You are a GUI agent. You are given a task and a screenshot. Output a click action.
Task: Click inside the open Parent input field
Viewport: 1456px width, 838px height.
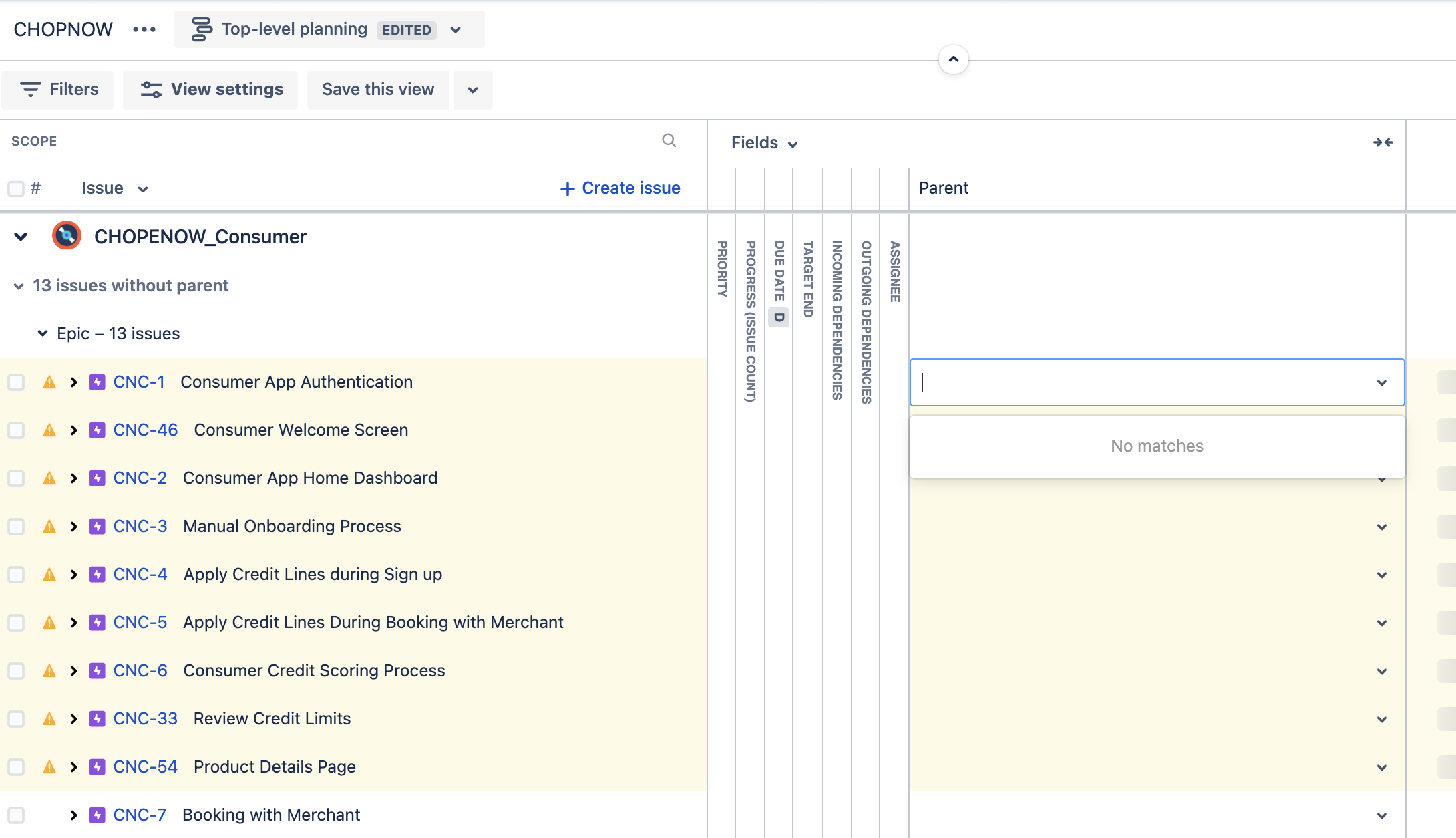[x=1135, y=382]
